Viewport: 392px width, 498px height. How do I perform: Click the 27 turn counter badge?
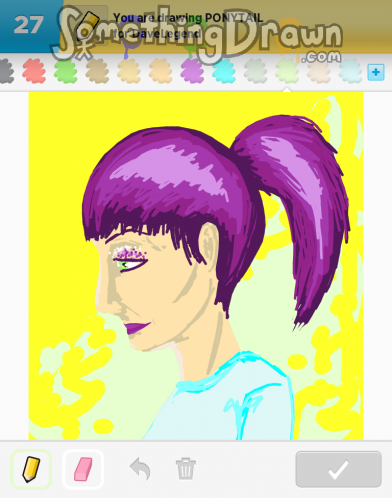tap(29, 25)
